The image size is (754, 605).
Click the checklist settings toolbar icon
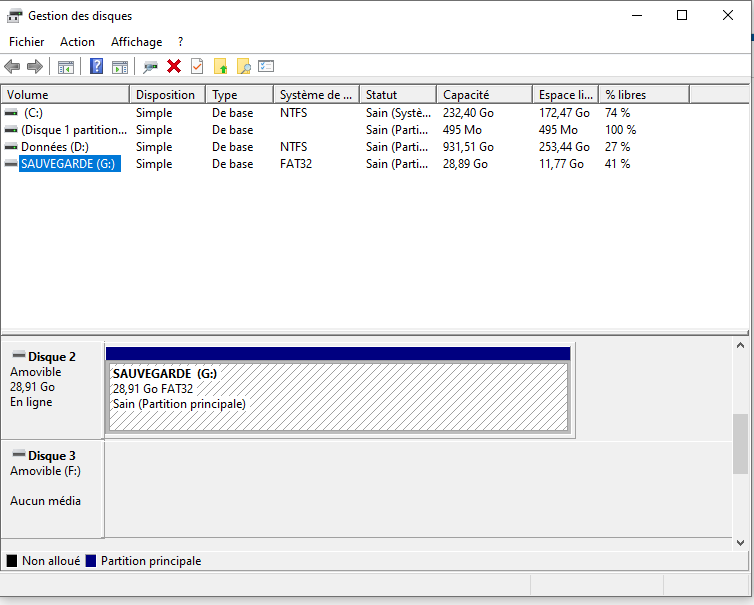(x=266, y=66)
